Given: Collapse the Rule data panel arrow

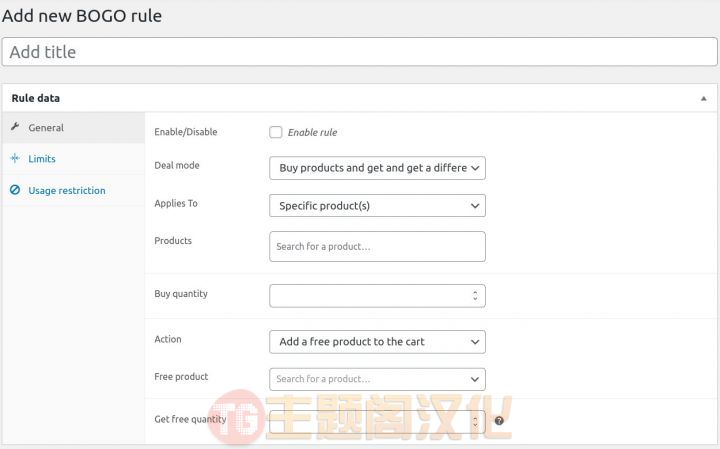Looking at the screenshot, I should click(x=703, y=98).
